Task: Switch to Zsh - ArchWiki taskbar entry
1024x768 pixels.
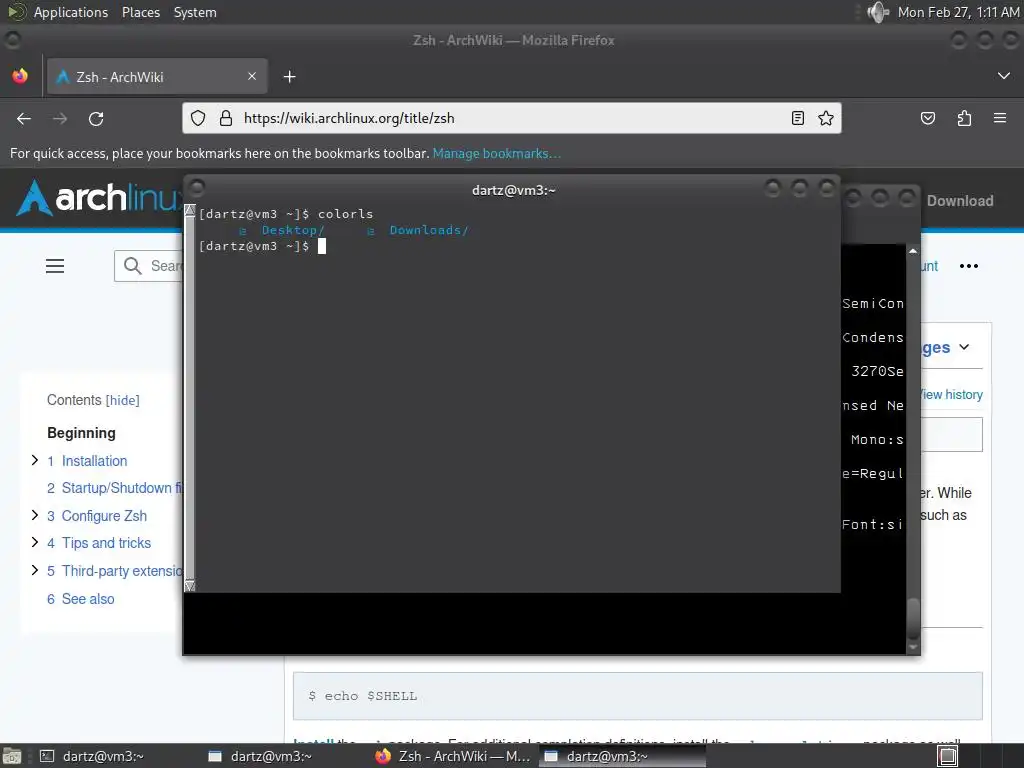Action: pyautogui.click(x=454, y=756)
